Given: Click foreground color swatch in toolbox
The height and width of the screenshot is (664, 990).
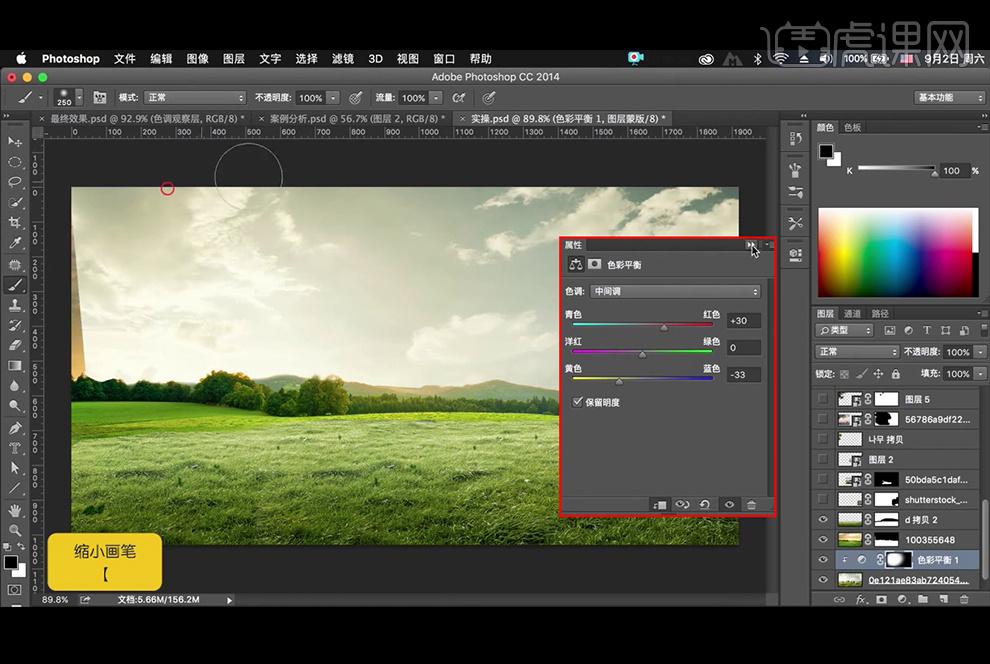Looking at the screenshot, I should [x=11, y=562].
